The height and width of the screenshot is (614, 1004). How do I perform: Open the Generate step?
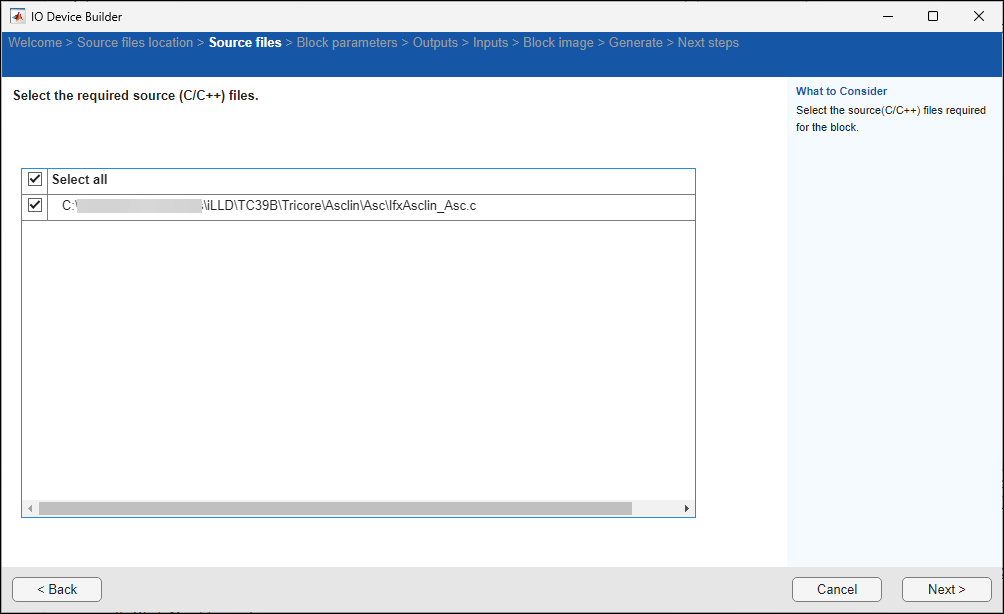point(636,42)
